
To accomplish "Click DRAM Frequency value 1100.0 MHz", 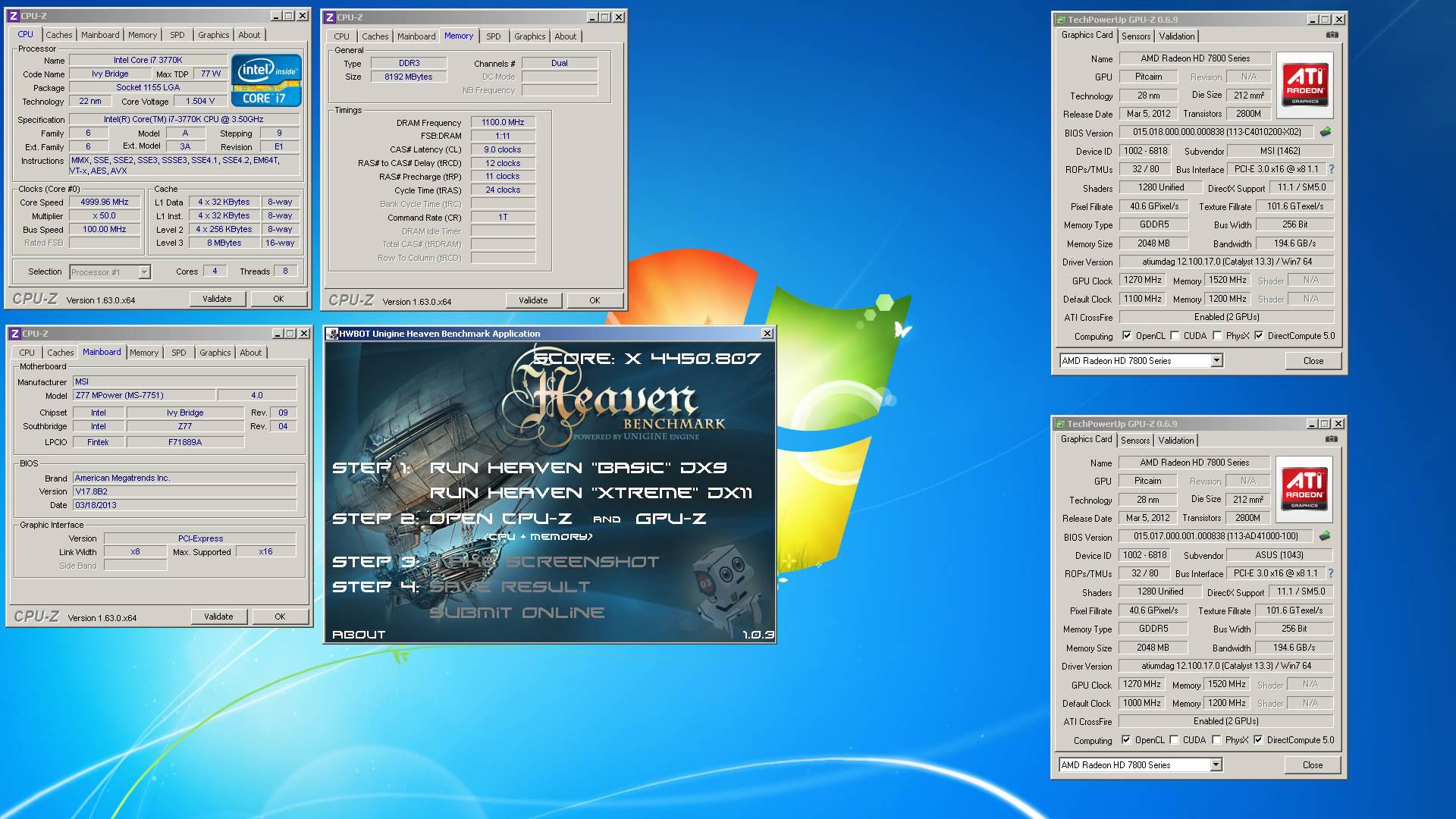I will 503,122.
